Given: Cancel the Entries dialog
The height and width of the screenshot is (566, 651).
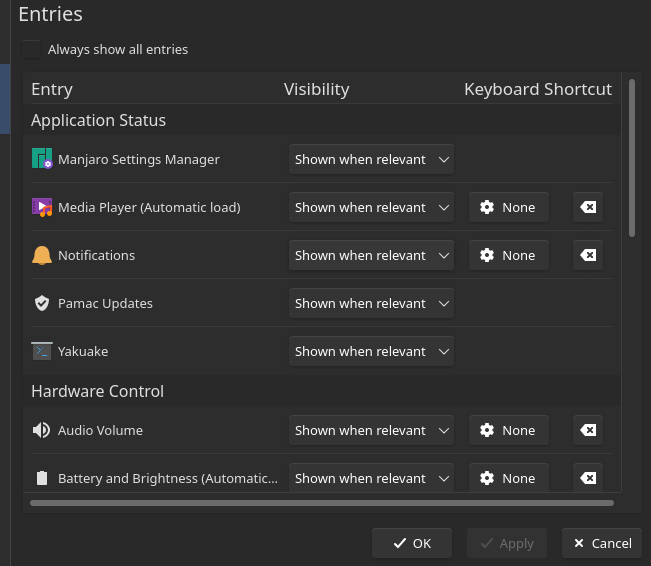Looking at the screenshot, I should [602, 543].
